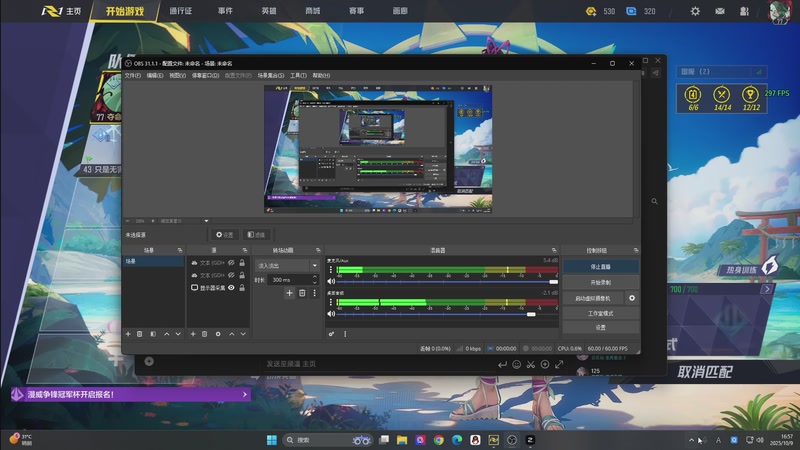
Task: Click the 开始录制 button
Action: (x=600, y=283)
